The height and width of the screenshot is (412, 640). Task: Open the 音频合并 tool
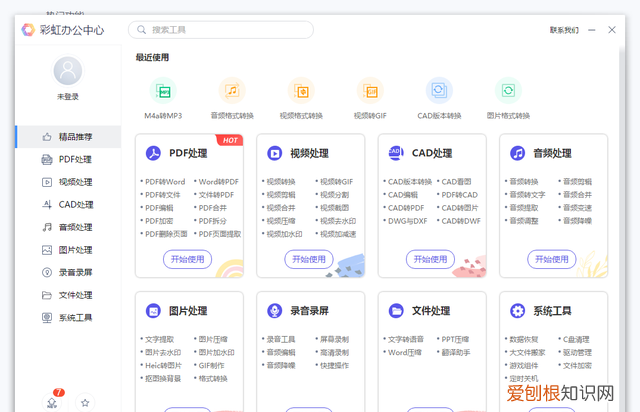pos(577,195)
